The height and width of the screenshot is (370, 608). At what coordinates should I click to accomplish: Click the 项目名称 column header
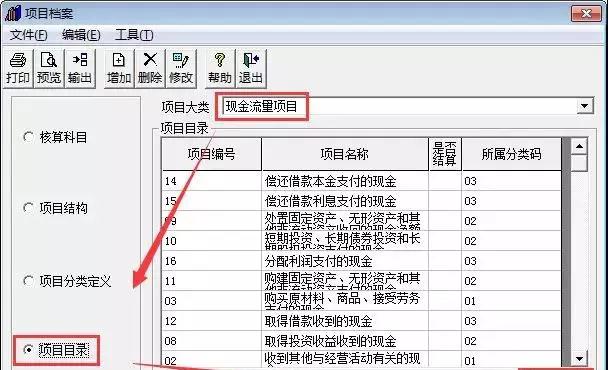tap(345, 154)
